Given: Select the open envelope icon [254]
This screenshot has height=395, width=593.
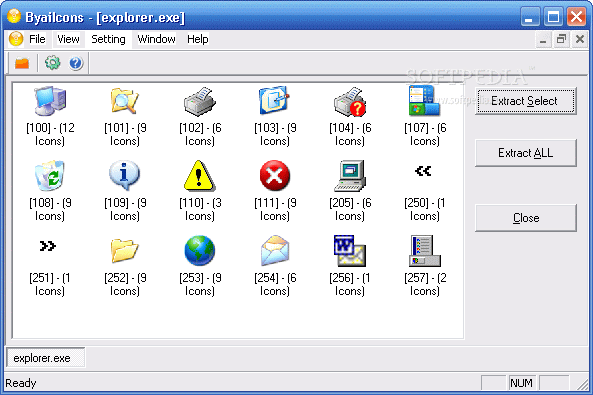Looking at the screenshot, I should tap(275, 250).
